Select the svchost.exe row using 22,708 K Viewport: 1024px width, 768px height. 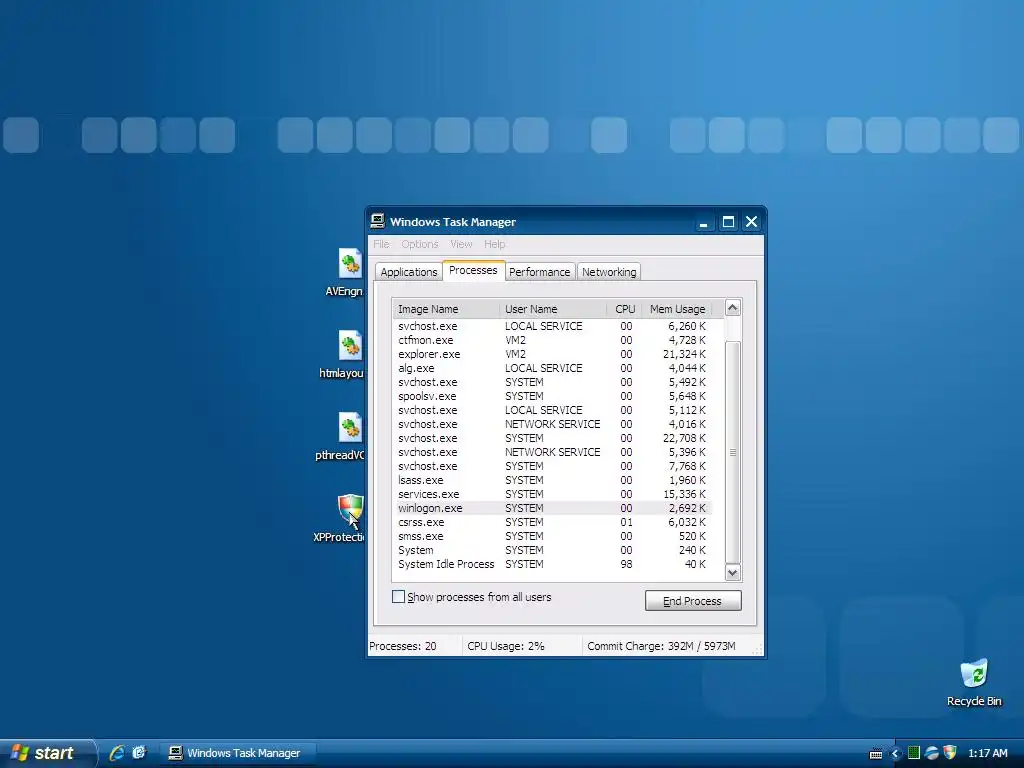pos(552,438)
